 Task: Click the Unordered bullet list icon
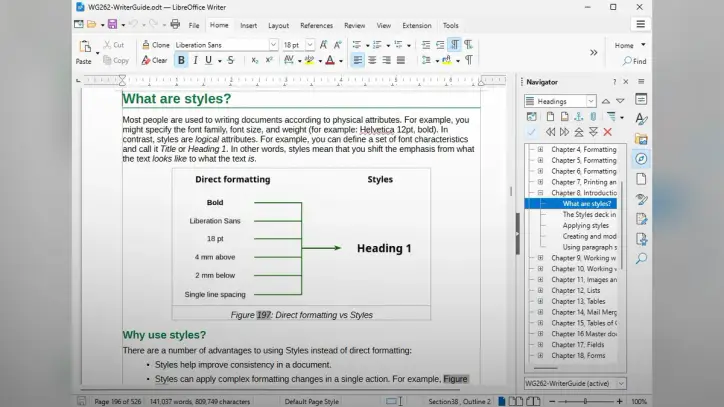coord(356,45)
